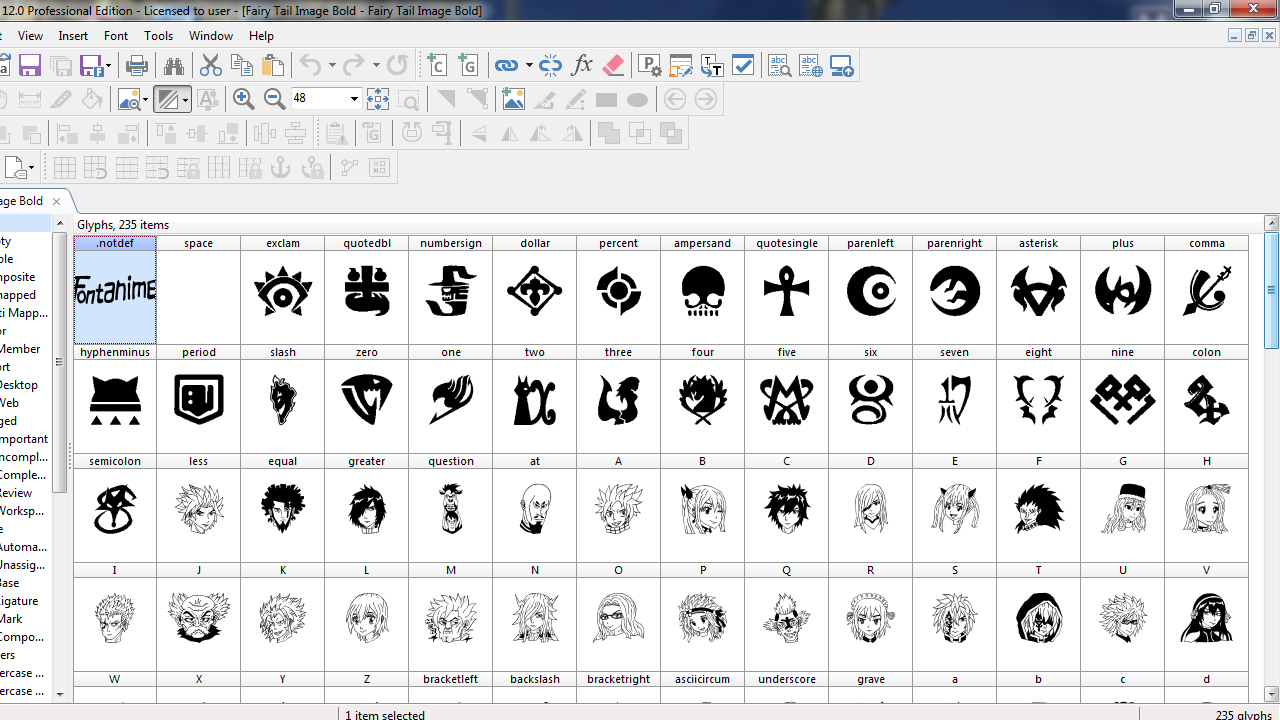Click the Insert Glyphs icon
This screenshot has height=720, width=1280.
point(468,66)
